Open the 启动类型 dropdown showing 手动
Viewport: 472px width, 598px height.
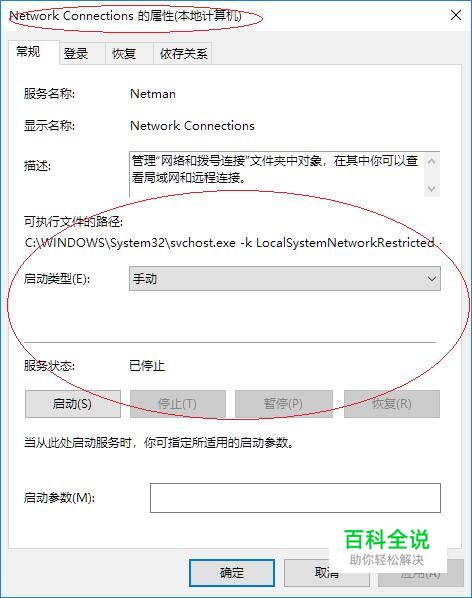284,279
